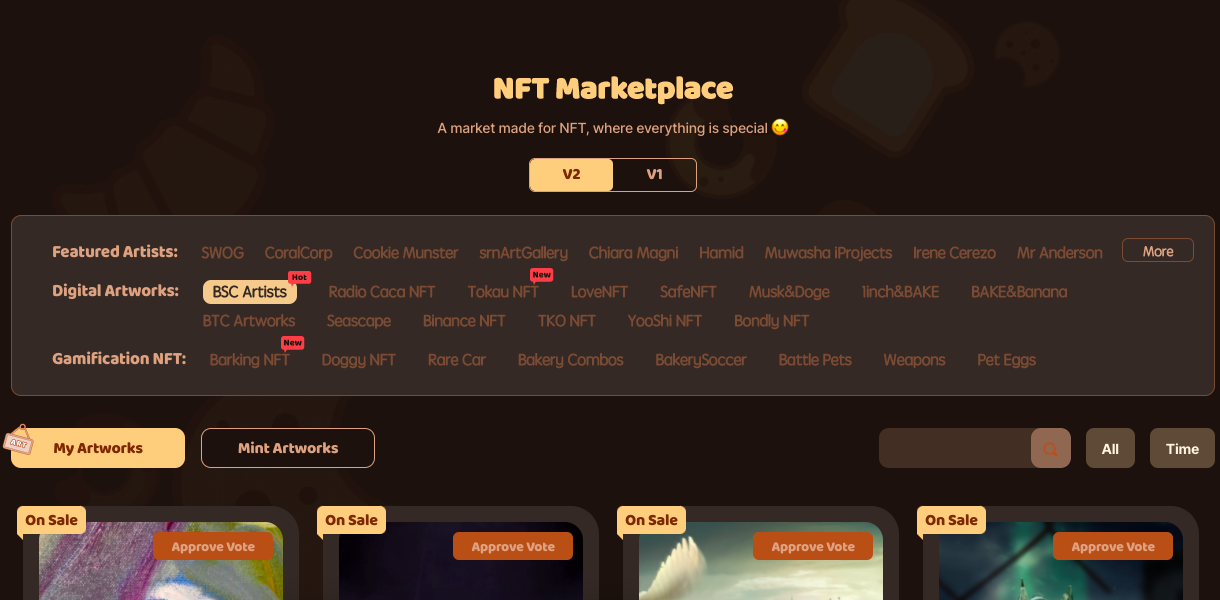1220x600 pixels.
Task: Open BAKE&Banana category
Action: (1019, 292)
